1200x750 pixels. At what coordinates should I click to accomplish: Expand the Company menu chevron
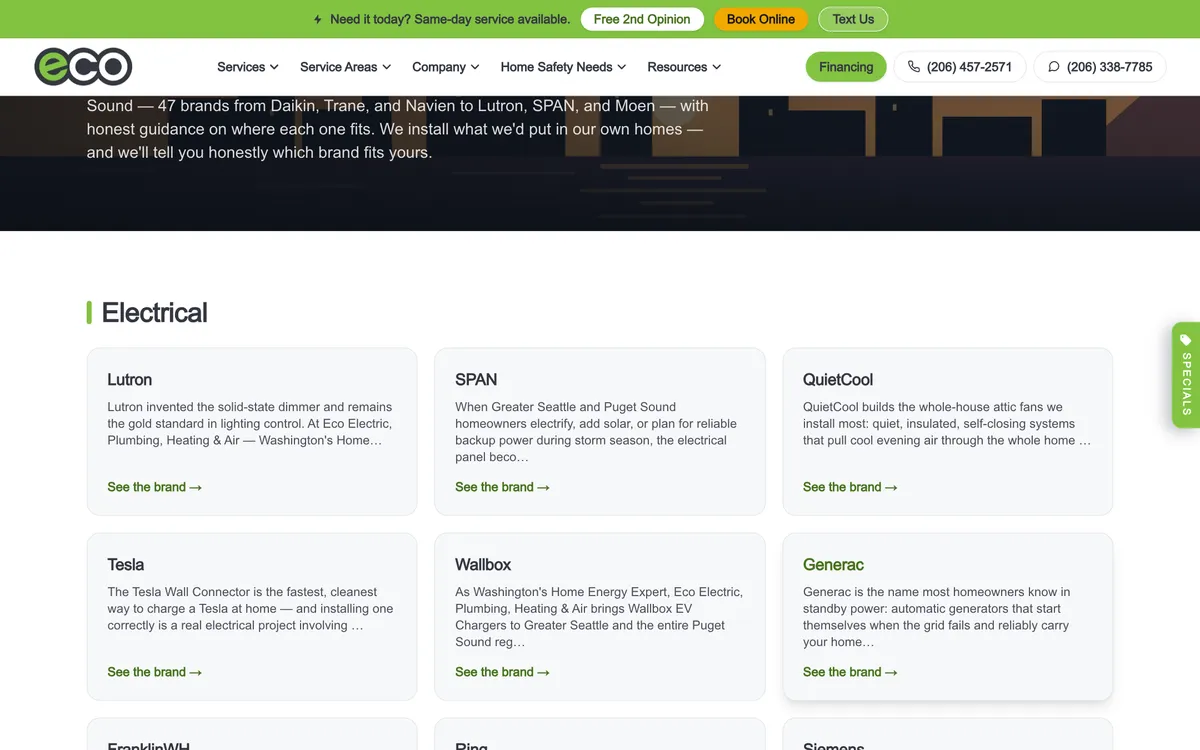475,67
